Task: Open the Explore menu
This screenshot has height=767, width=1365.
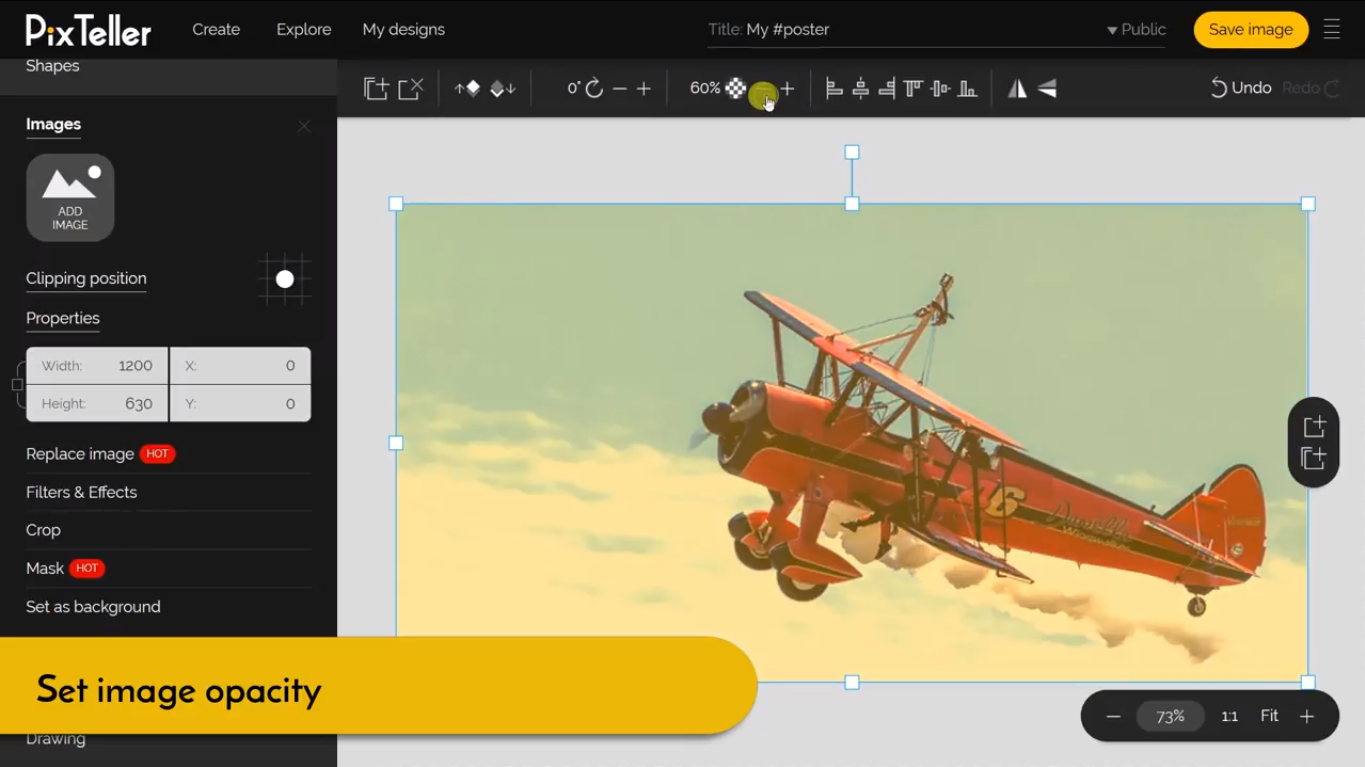Action: tap(303, 30)
